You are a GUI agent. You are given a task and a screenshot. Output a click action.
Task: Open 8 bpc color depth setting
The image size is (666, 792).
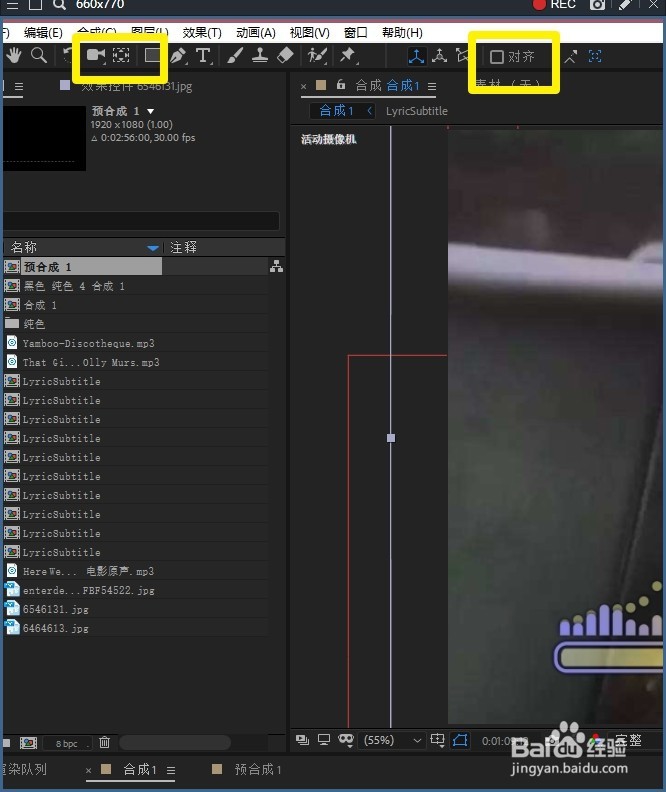[x=67, y=744]
